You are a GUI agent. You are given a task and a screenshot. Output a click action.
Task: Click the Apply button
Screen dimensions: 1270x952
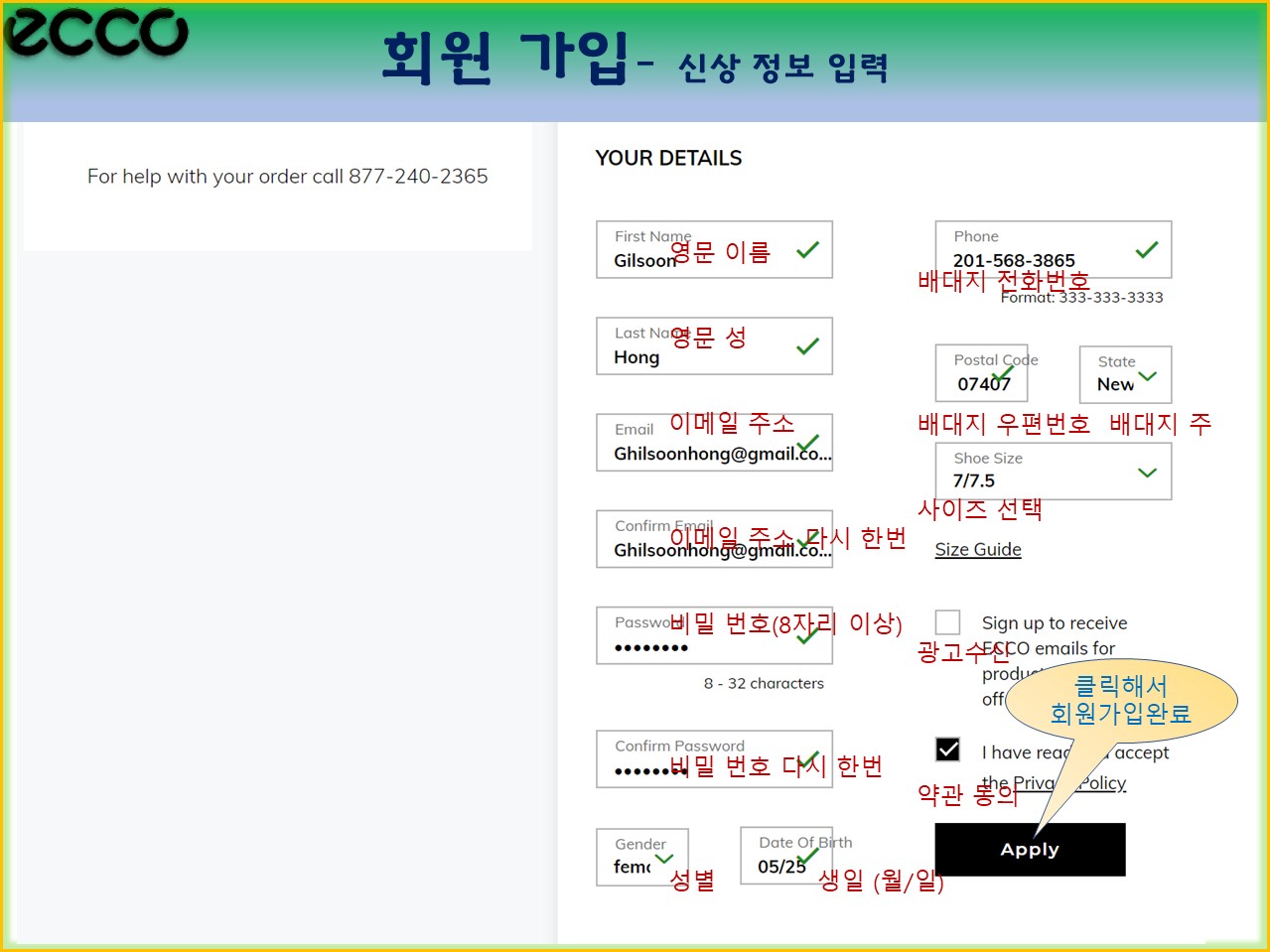(x=1030, y=850)
